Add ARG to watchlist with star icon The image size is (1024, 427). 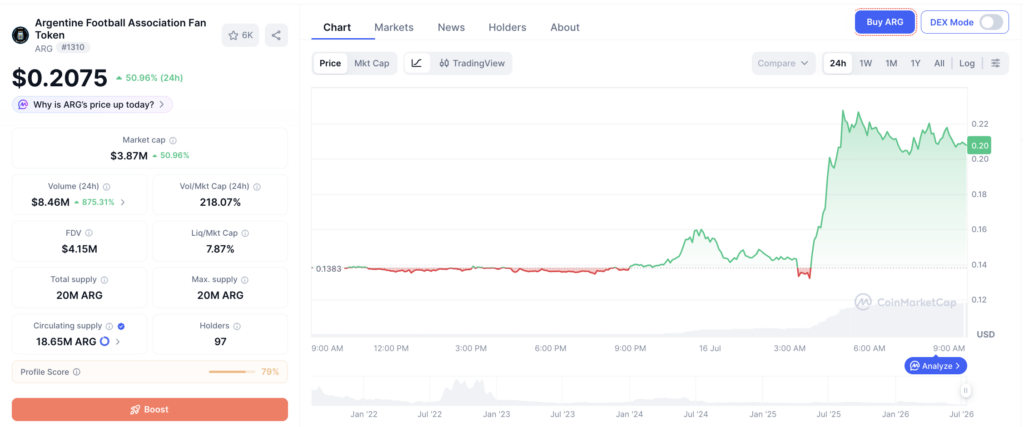pos(240,35)
